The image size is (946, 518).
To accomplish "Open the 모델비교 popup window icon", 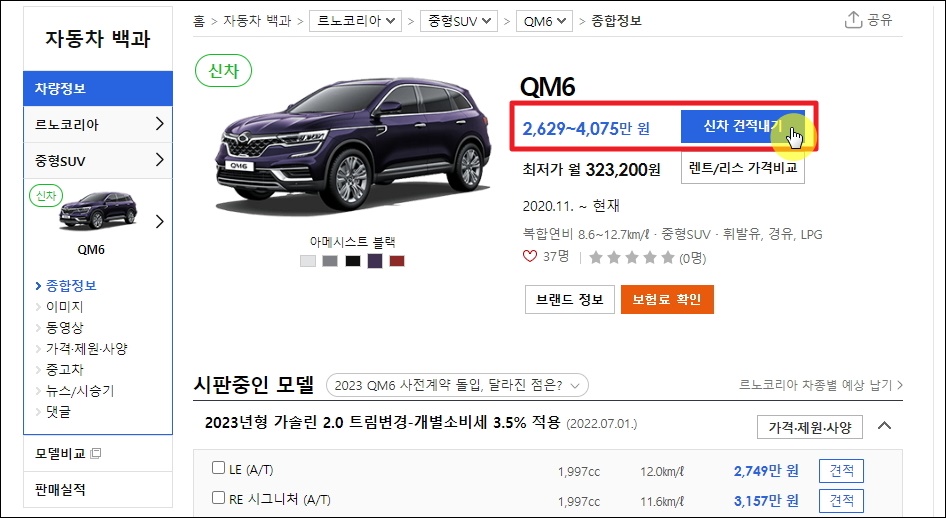I will coord(95,453).
